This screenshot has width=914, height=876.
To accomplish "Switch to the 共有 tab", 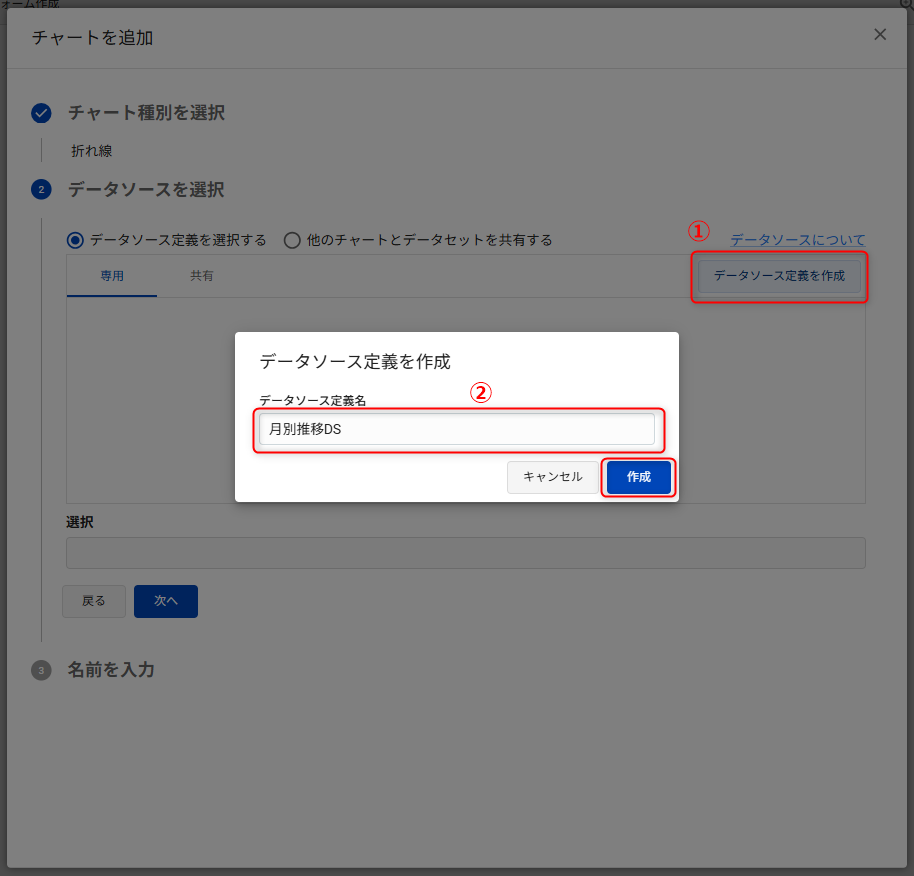I will click(202, 276).
